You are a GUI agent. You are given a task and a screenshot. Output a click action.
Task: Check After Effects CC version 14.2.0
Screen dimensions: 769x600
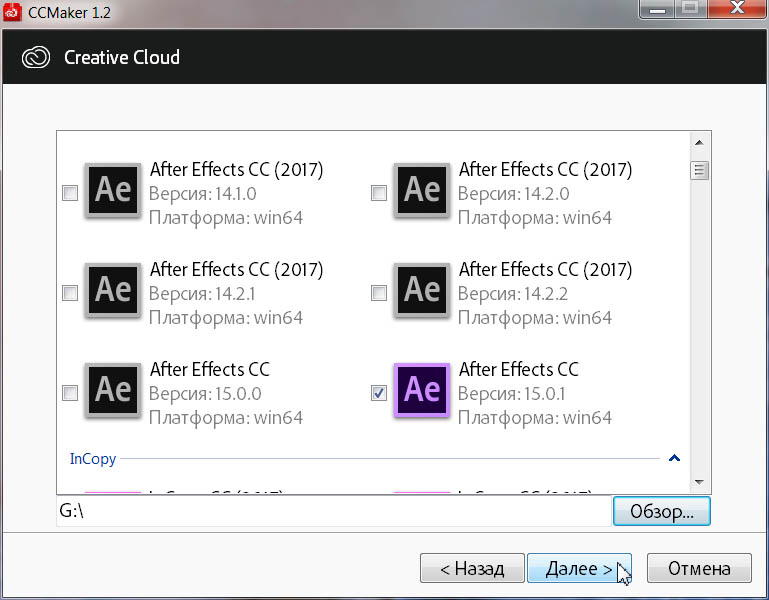click(379, 193)
